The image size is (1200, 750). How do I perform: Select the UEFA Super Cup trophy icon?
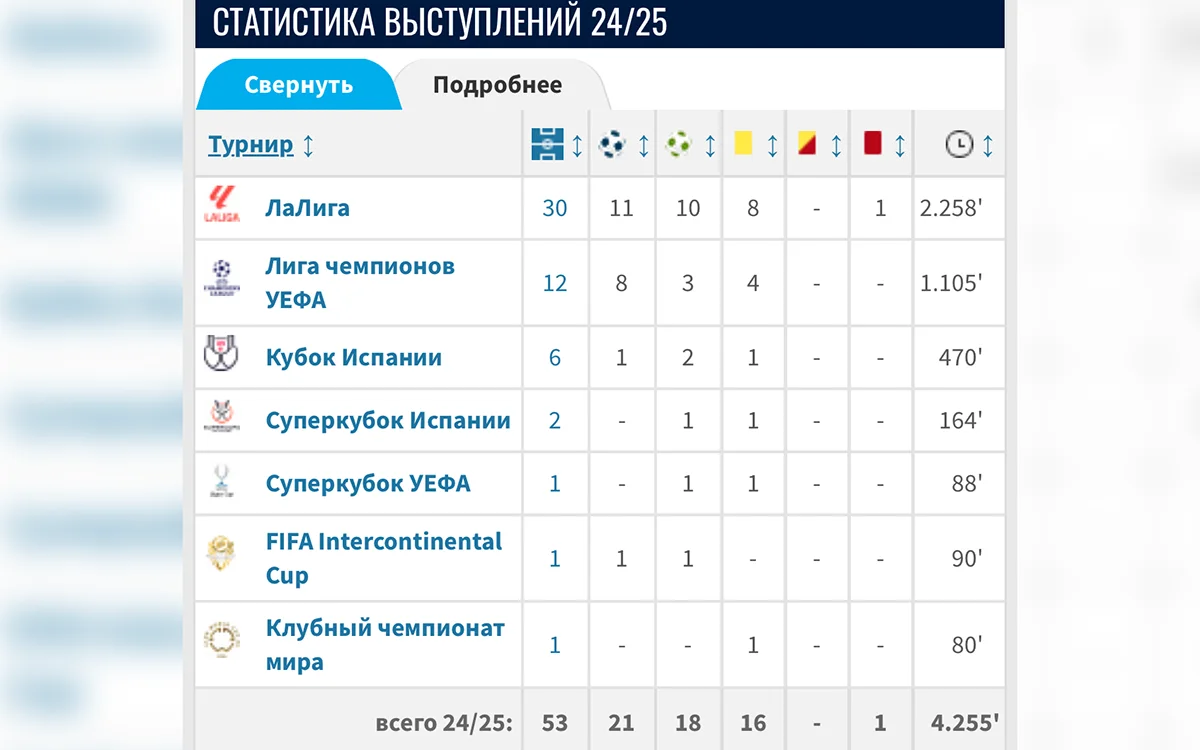coord(224,483)
